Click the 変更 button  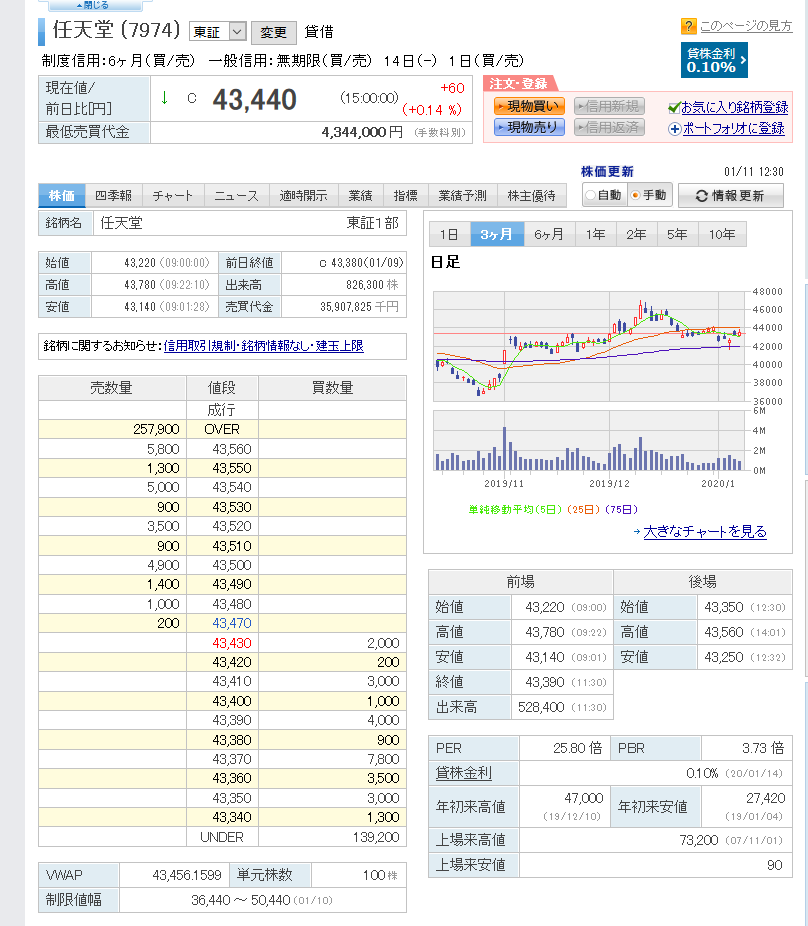point(273,32)
